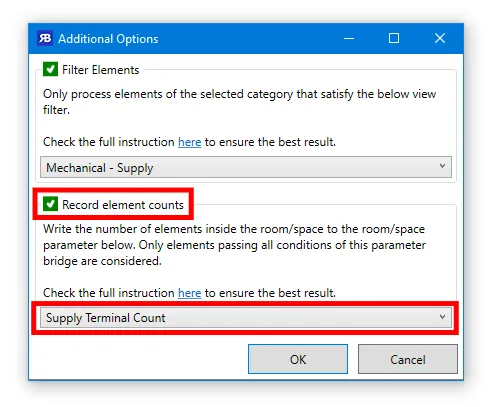Maximize the Additional Options window
Image resolution: width=492 pixels, height=407 pixels.
(x=394, y=38)
